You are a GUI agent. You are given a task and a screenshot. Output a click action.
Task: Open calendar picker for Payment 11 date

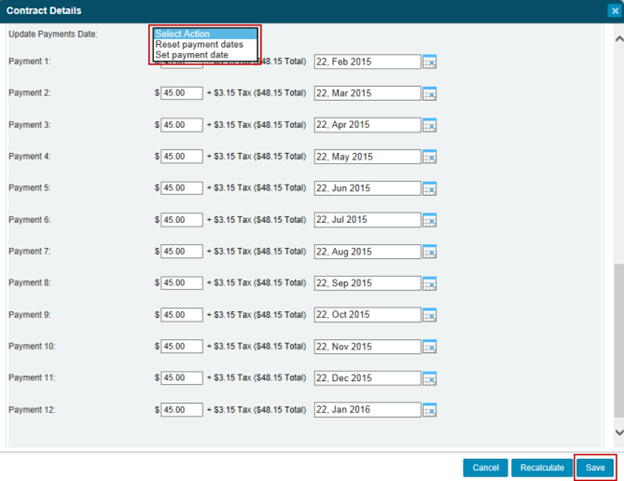point(430,379)
